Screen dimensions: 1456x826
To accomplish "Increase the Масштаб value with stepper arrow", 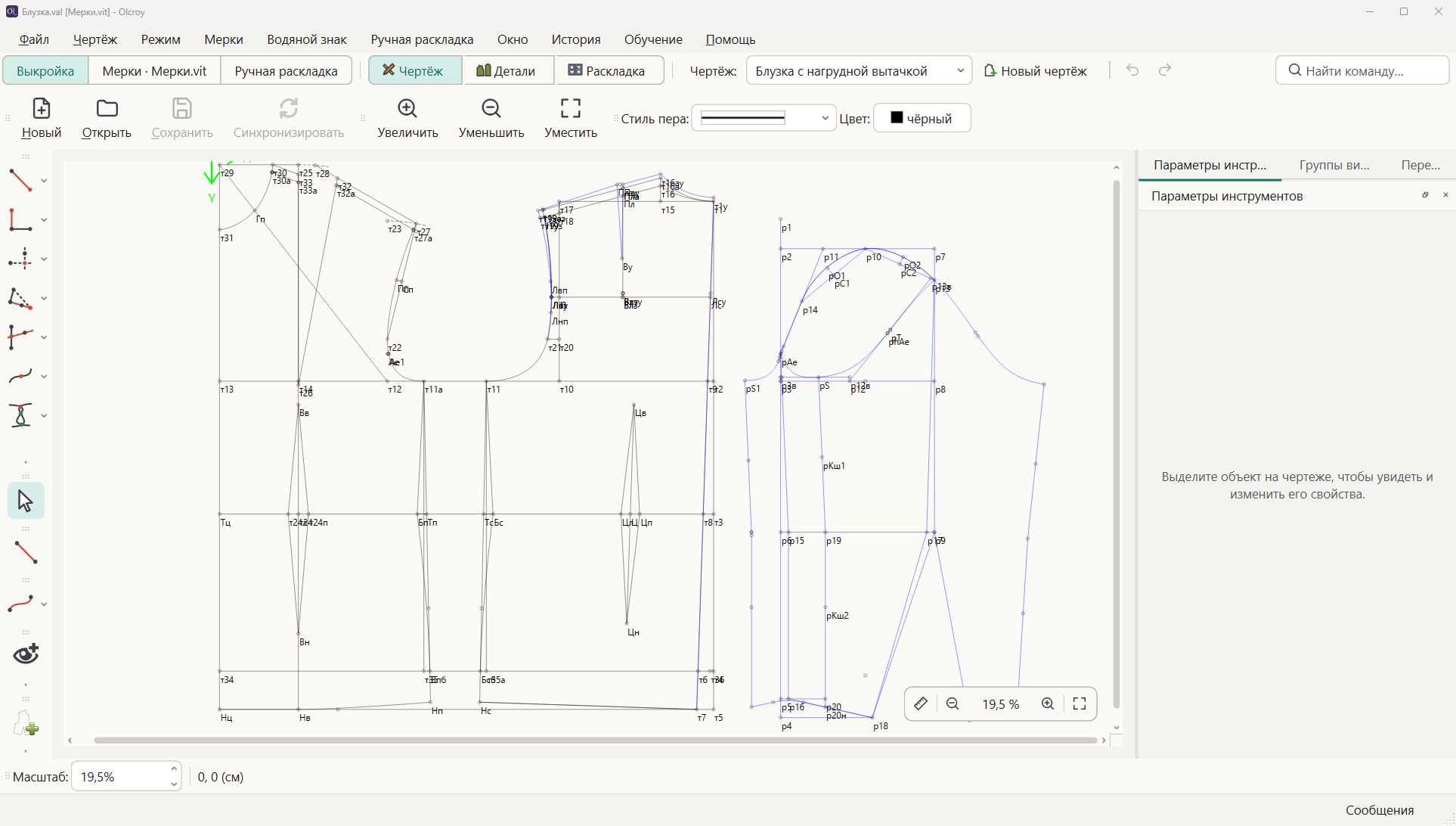I will pos(174,769).
